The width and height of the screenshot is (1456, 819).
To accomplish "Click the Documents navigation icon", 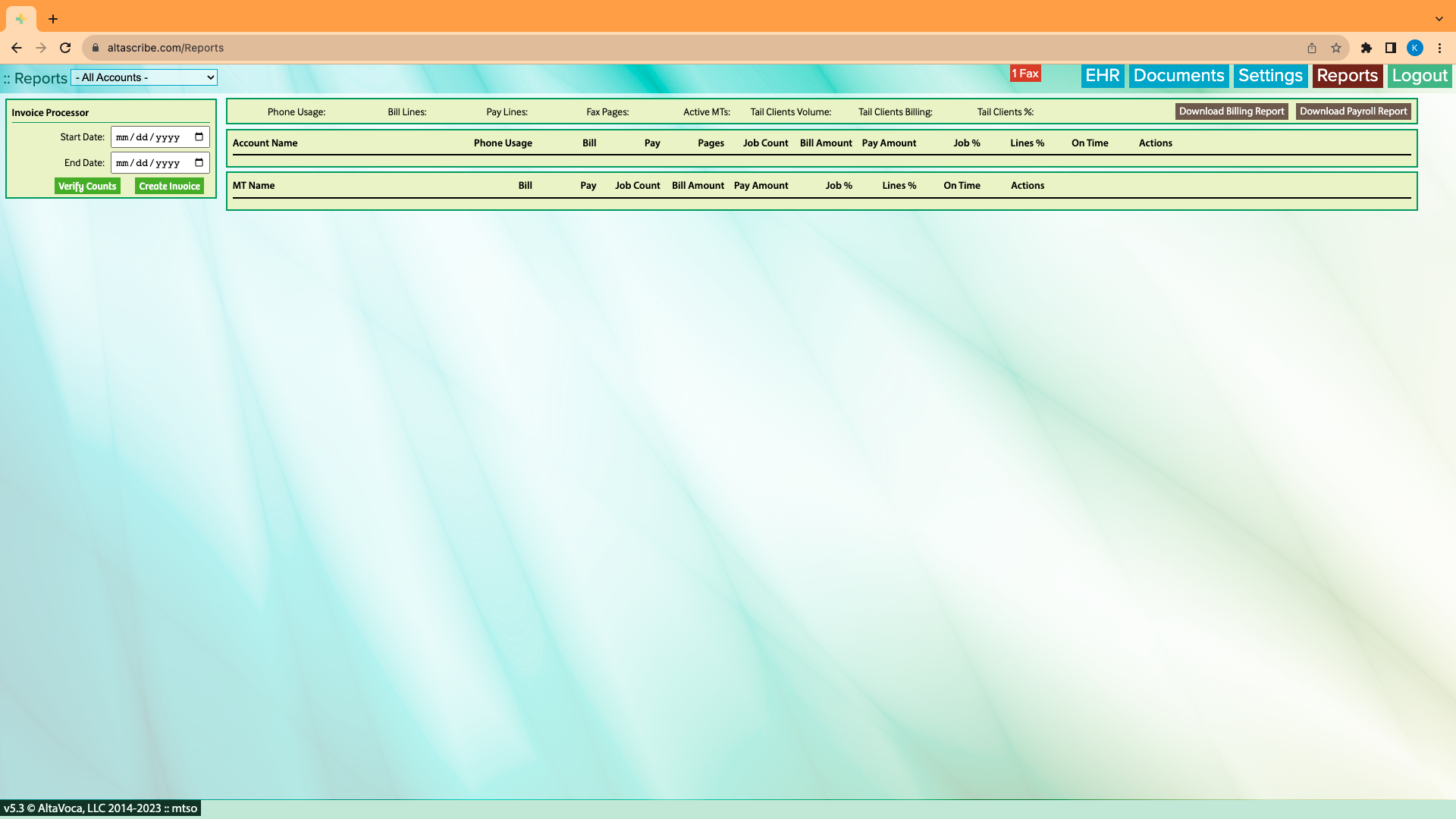I will 1178,76.
